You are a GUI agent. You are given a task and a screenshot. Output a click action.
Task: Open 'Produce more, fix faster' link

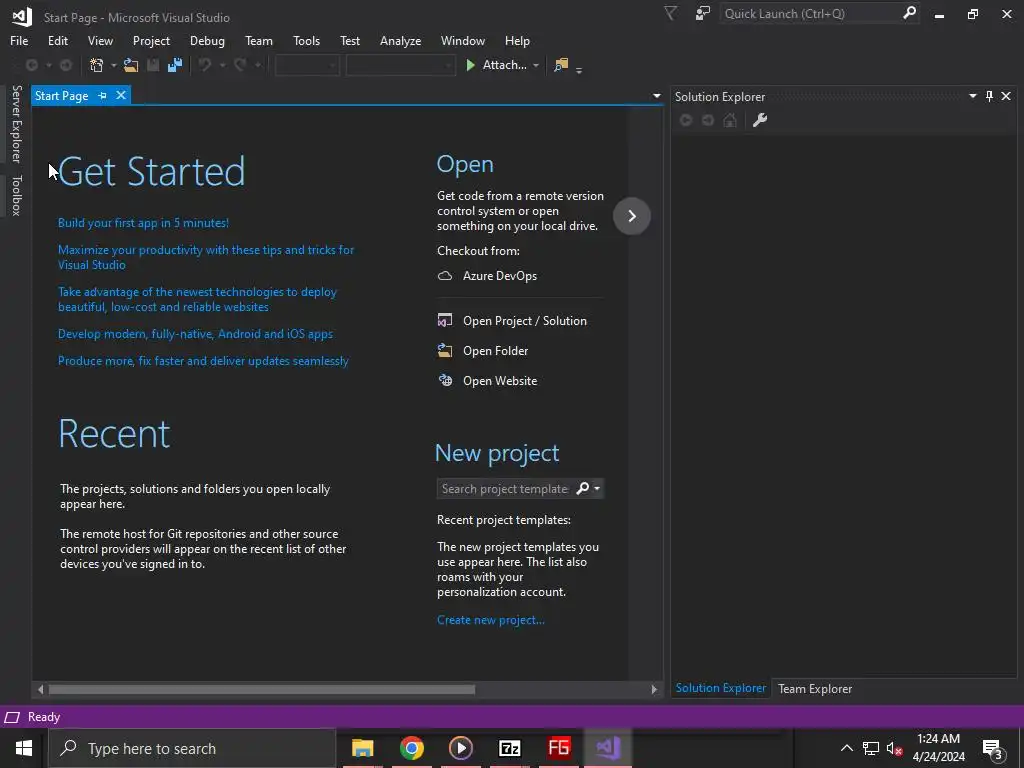pos(203,360)
